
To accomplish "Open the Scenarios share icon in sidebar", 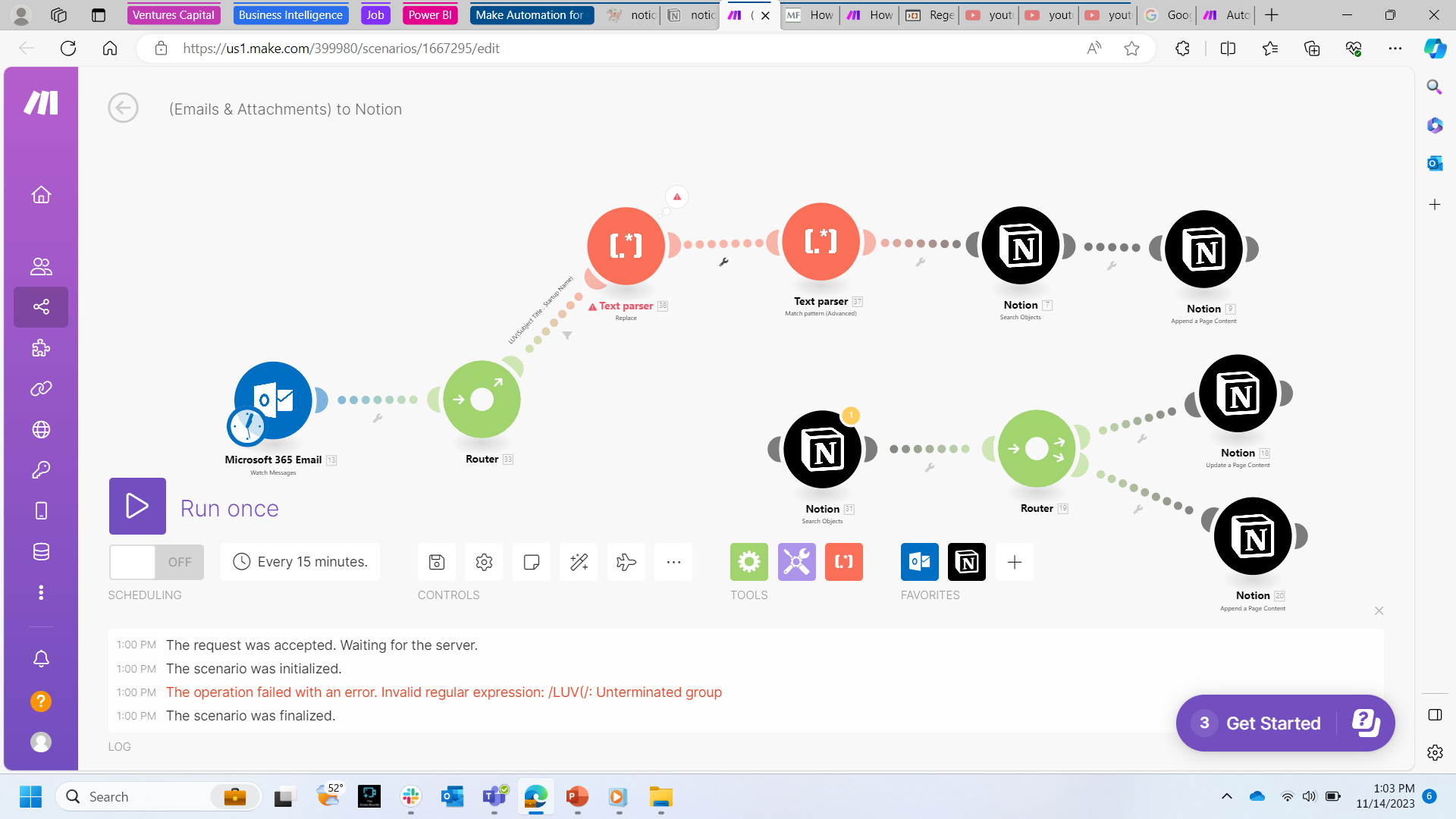I will coord(41,307).
